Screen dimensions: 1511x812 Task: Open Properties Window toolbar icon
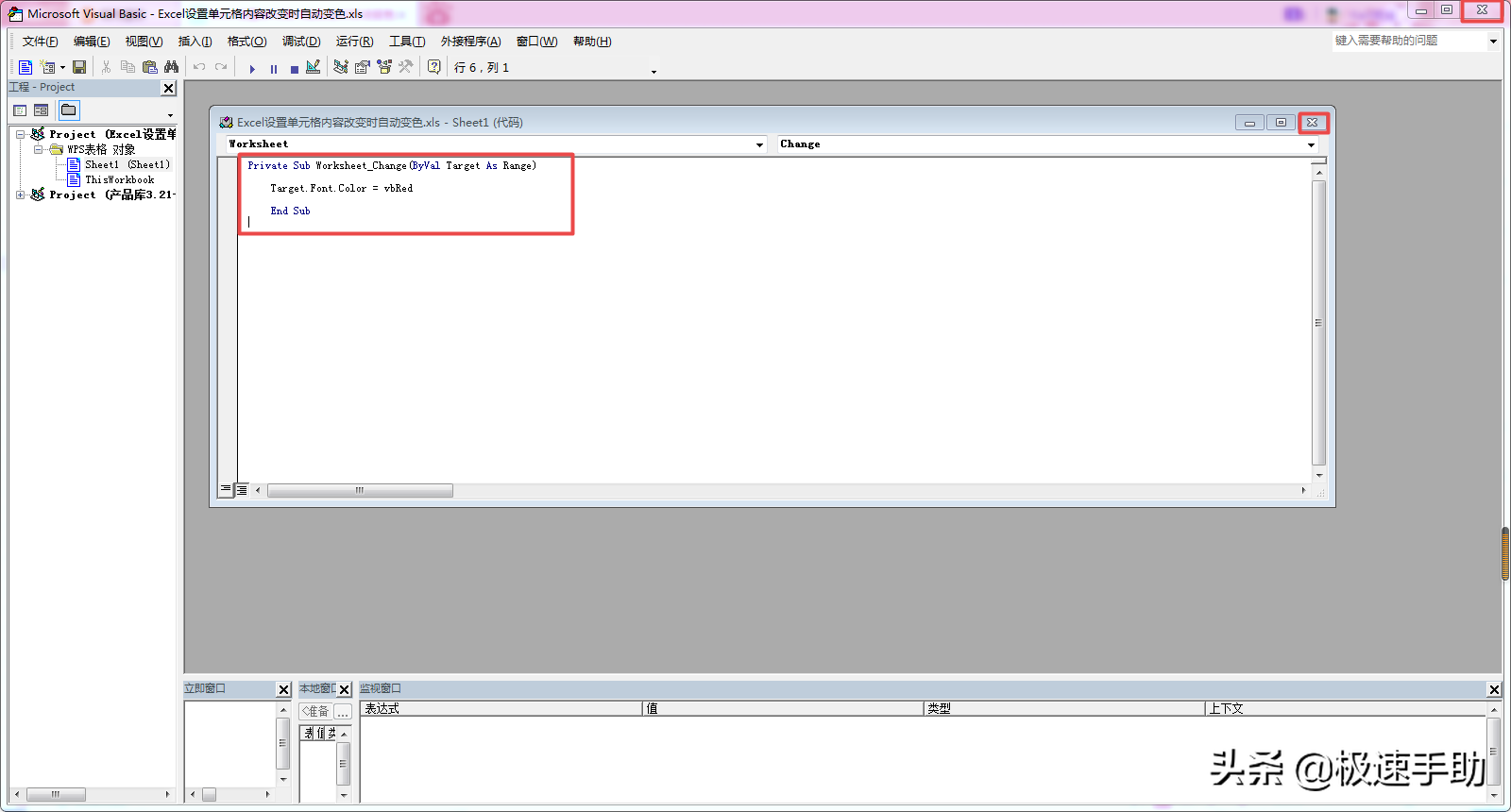363,67
